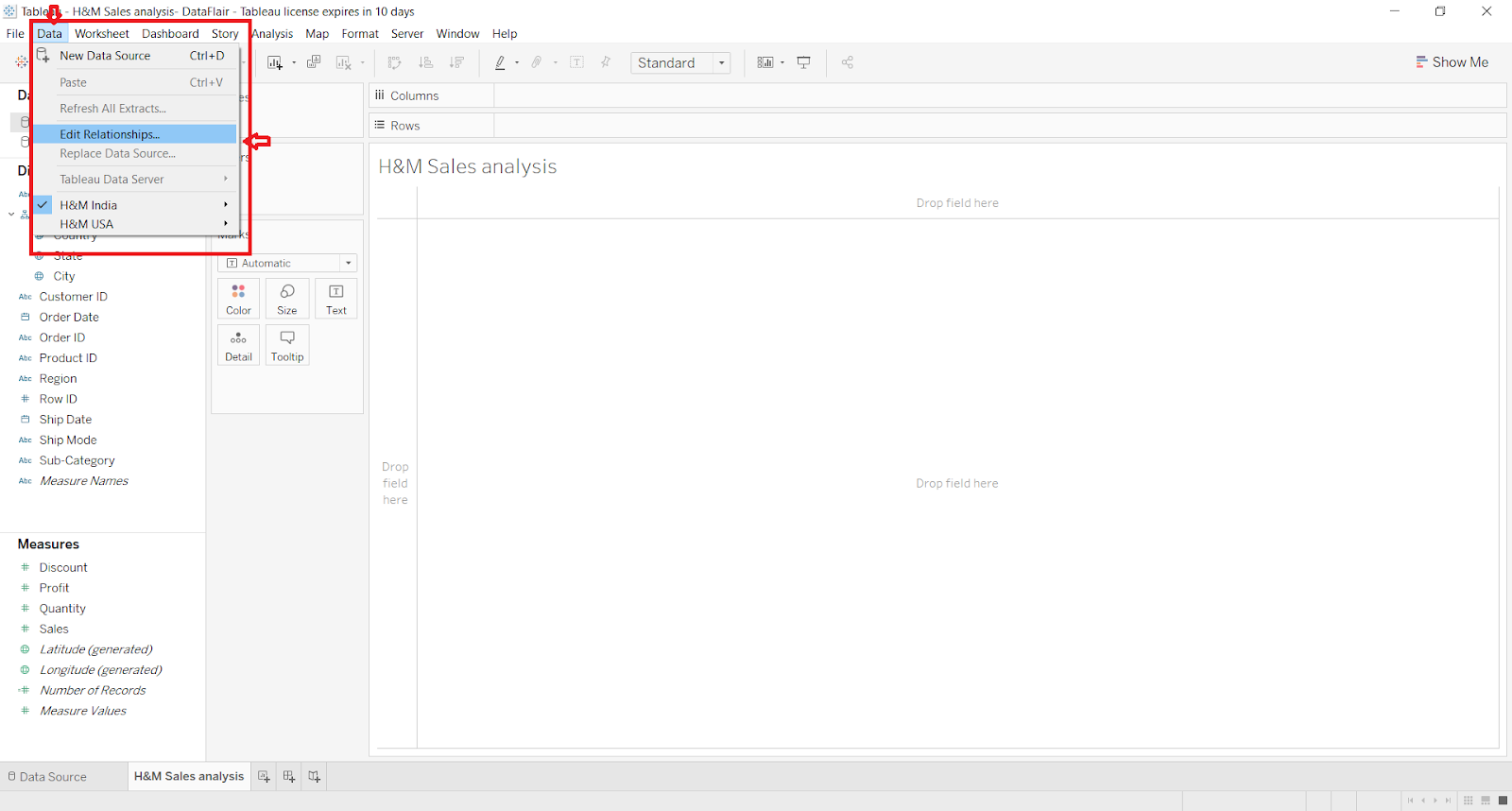Image resolution: width=1512 pixels, height=811 pixels.
Task: Open the Analysis menu
Action: tap(272, 33)
